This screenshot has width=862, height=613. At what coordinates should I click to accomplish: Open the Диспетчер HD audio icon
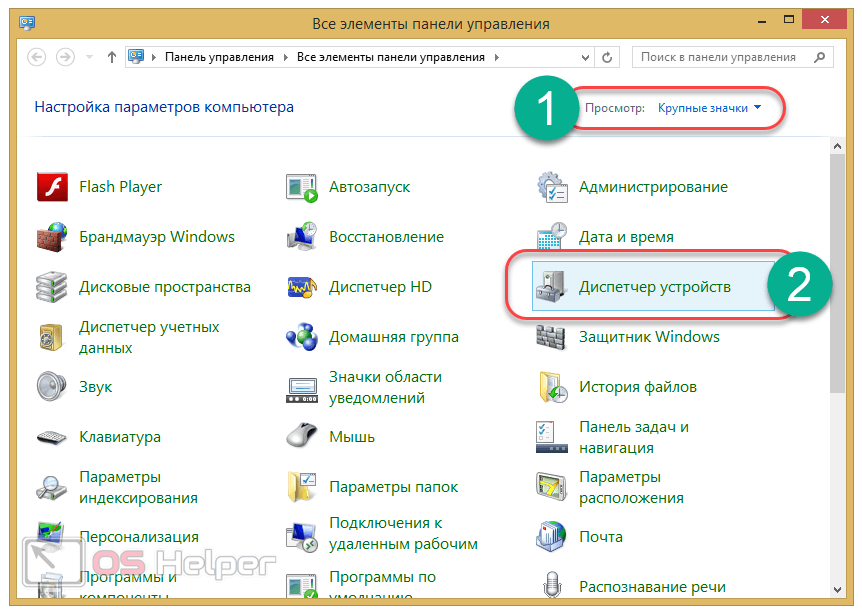302,287
